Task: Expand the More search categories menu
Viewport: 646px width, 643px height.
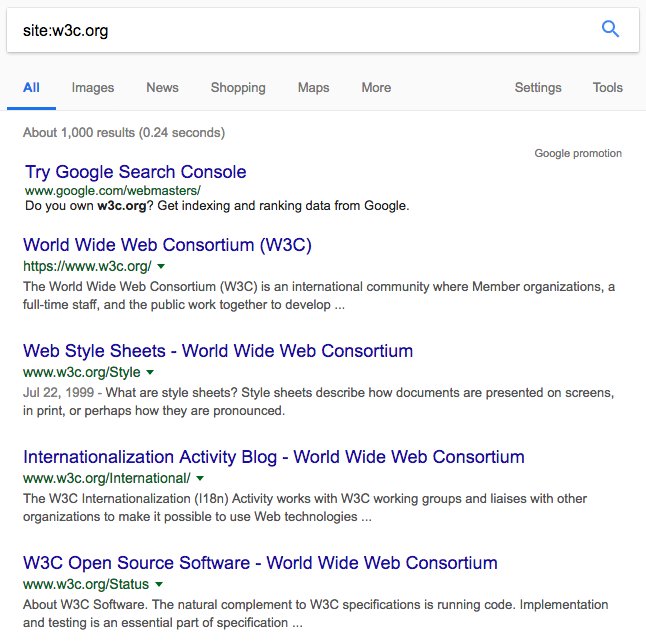Action: point(376,87)
